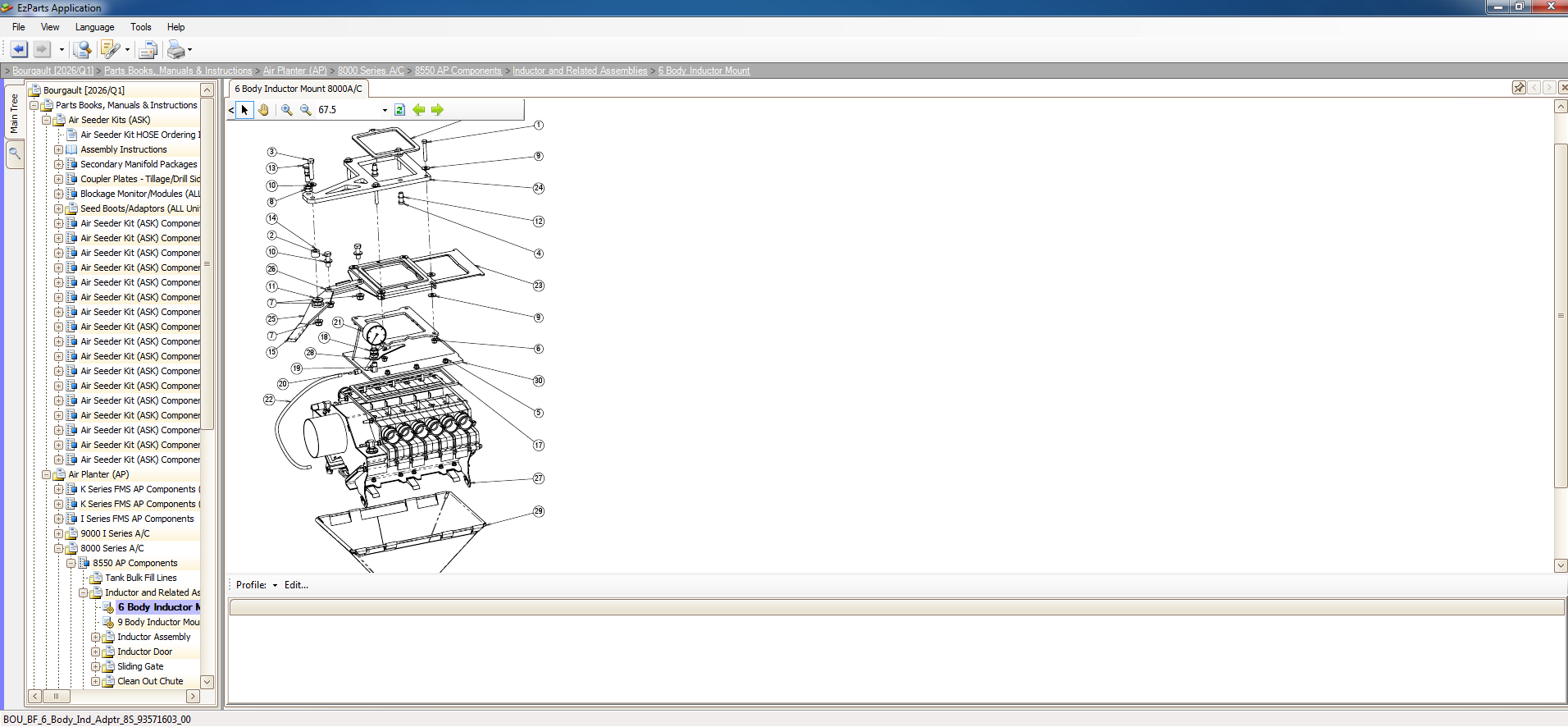The width and height of the screenshot is (1568, 727).
Task: Click the notes and links paperclip icon
Action: coord(110,49)
